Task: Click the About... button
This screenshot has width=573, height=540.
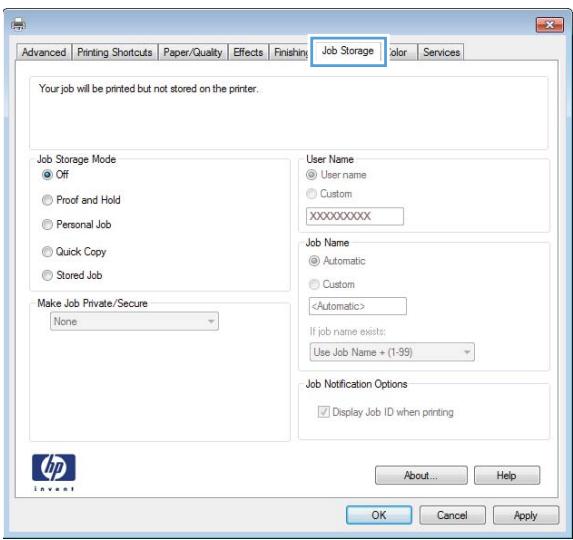Action: 421,475
